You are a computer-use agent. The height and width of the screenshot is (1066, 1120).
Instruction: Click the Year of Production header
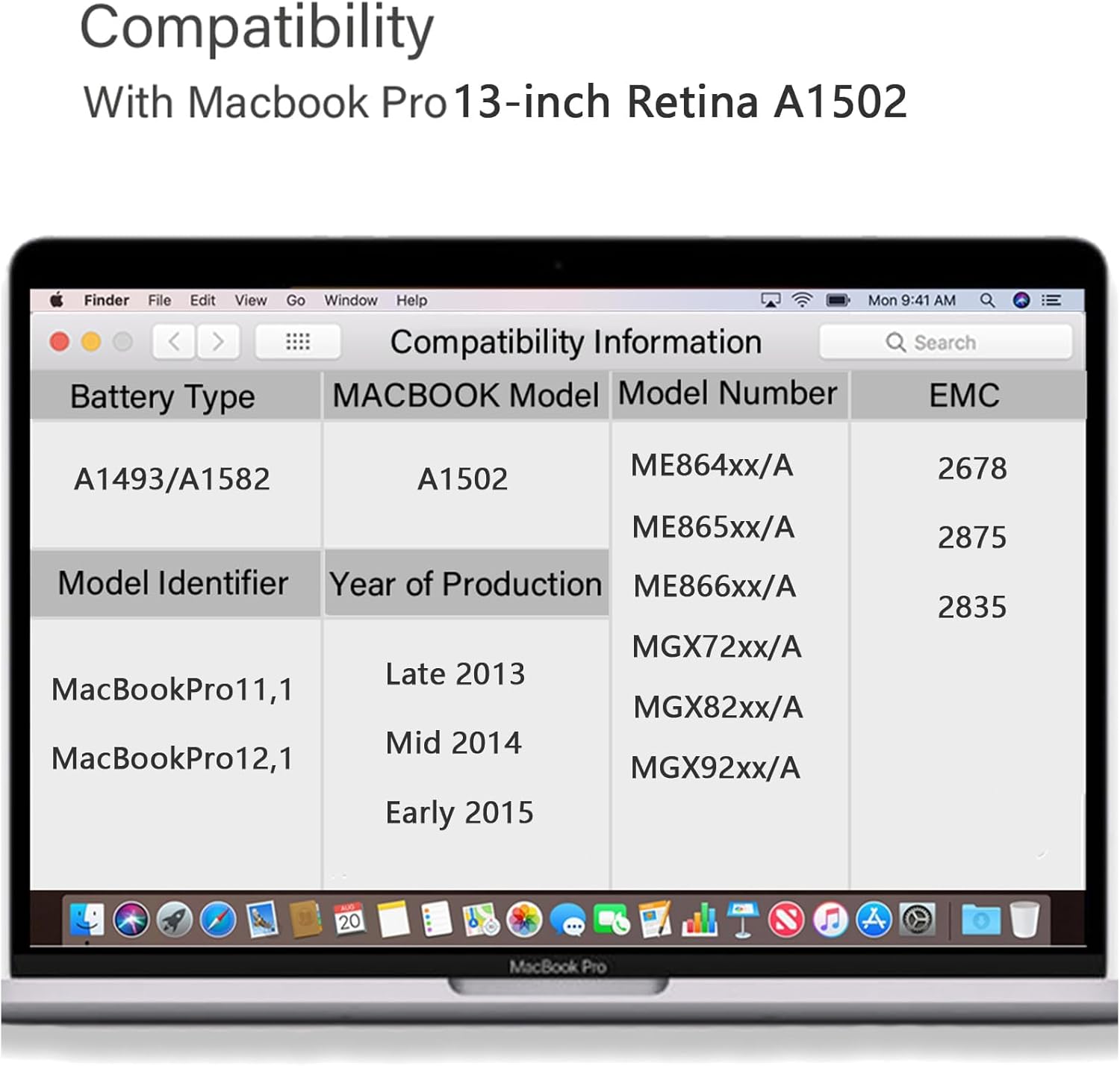[x=466, y=583]
